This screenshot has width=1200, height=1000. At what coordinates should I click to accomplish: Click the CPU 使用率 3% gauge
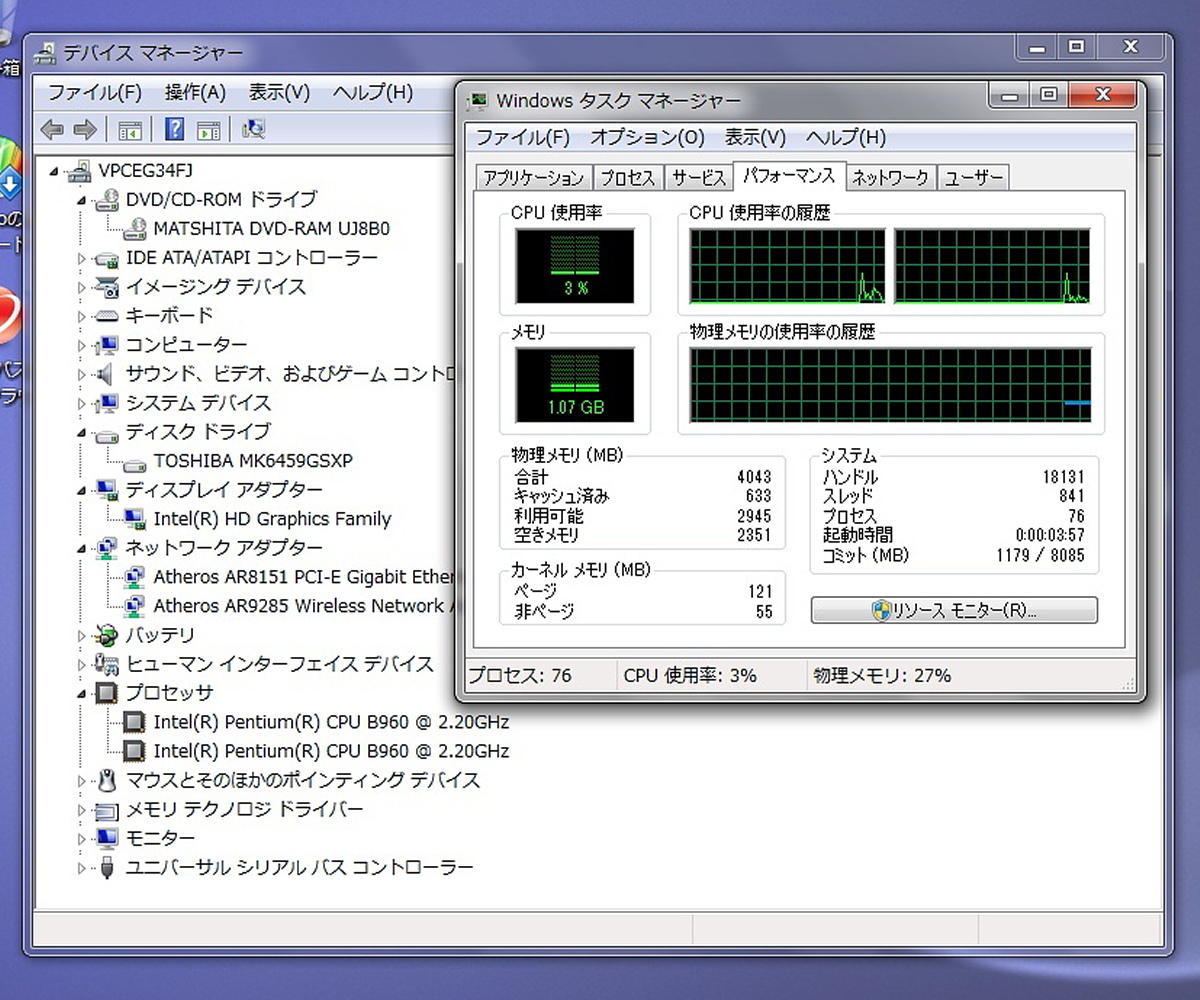(575, 266)
